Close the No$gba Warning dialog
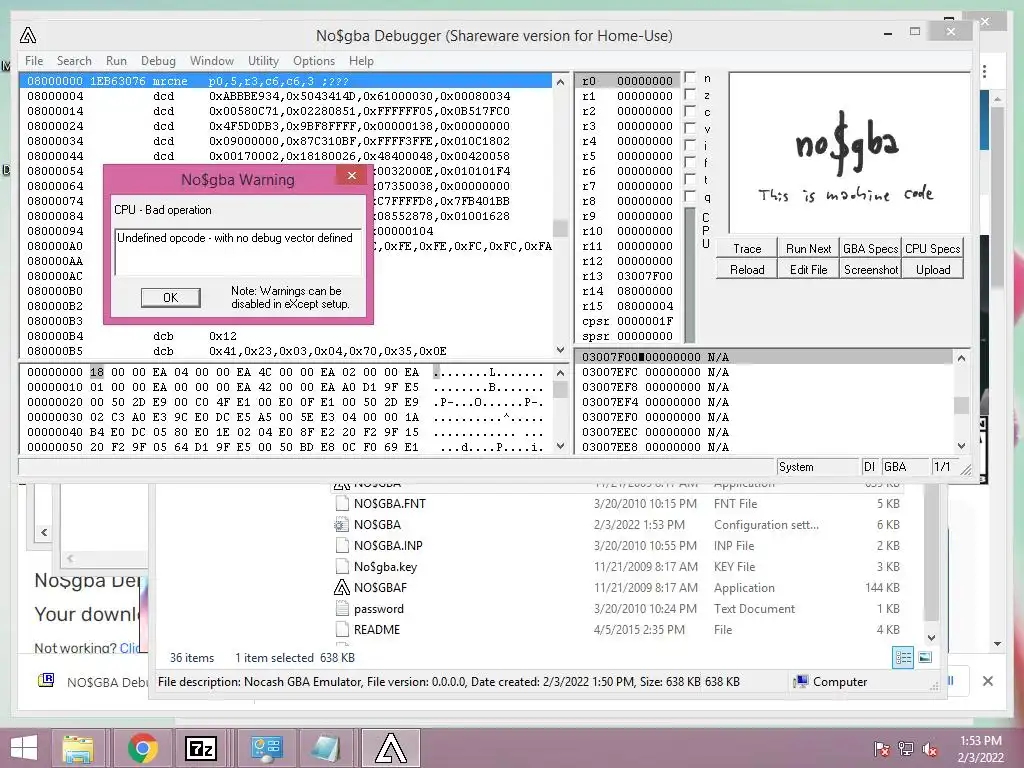Viewport: 1024px width, 768px height. pos(352,176)
